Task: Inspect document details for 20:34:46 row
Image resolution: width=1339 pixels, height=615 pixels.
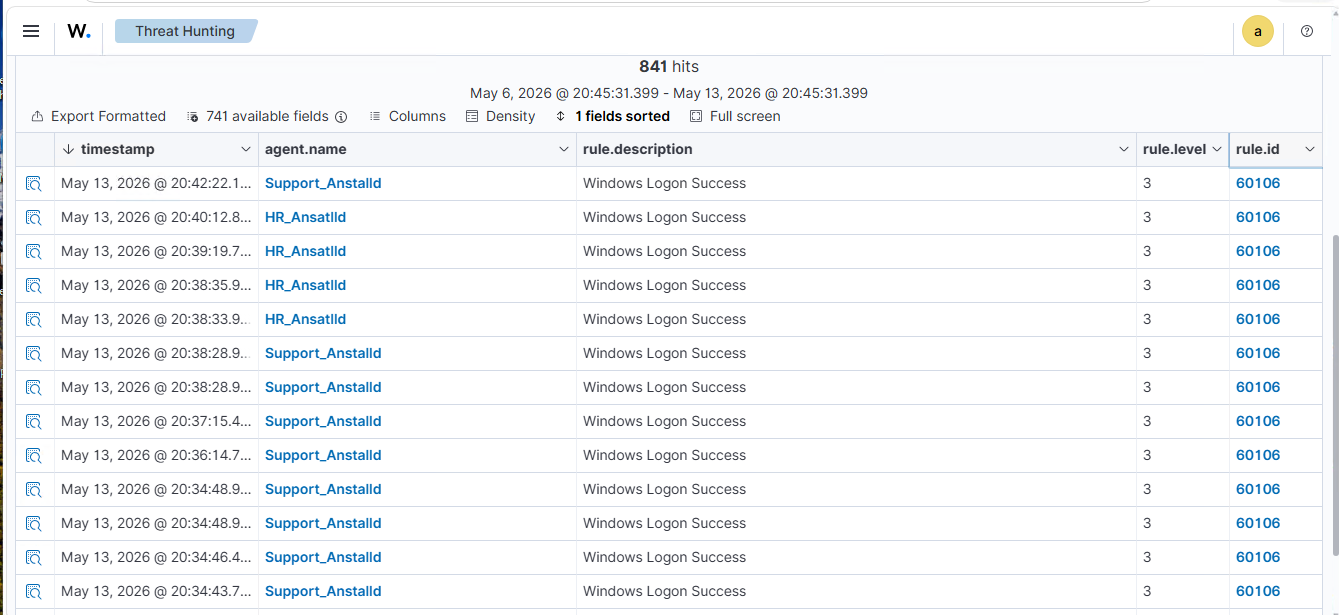Action: pos(34,558)
